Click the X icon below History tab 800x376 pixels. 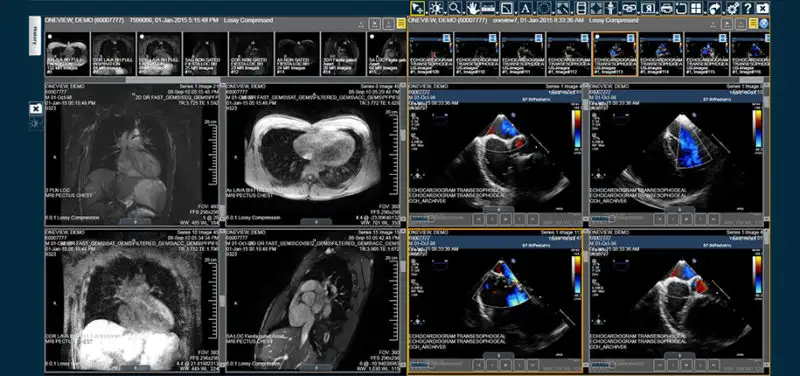coord(35,109)
